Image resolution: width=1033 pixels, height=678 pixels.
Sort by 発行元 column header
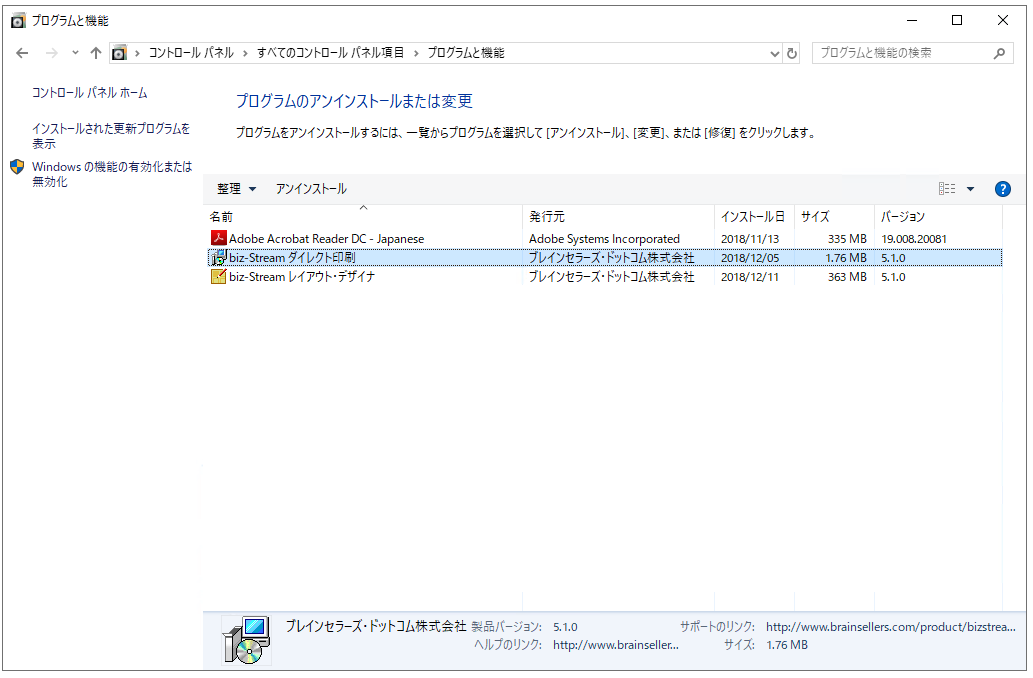(x=619, y=217)
